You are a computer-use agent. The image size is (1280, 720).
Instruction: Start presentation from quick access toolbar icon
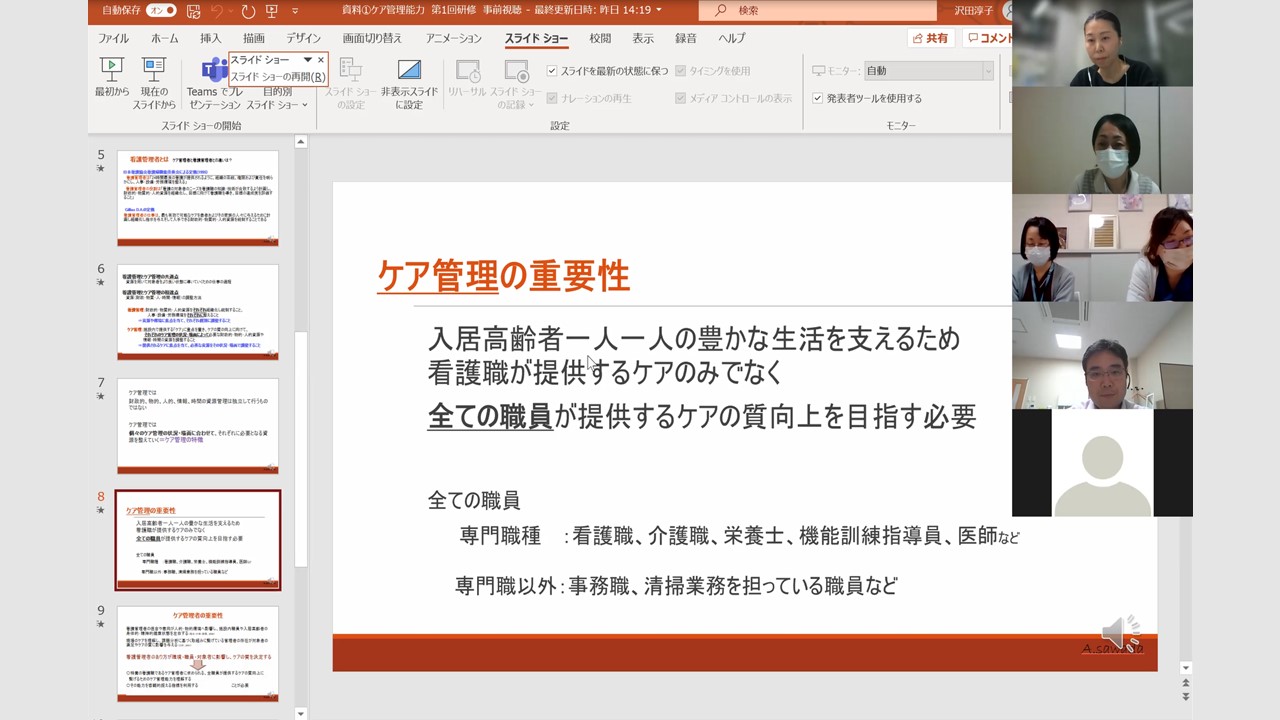tap(272, 11)
